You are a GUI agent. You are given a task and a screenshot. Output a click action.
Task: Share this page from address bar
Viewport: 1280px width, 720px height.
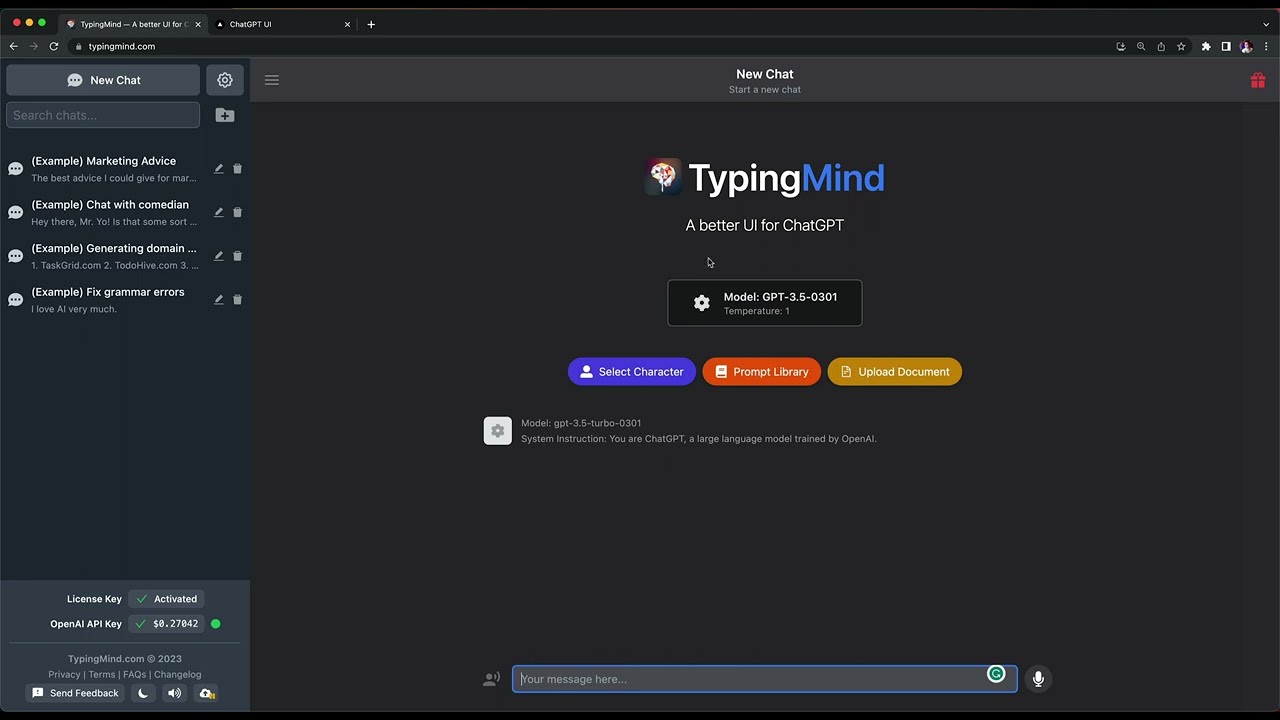click(x=1161, y=46)
